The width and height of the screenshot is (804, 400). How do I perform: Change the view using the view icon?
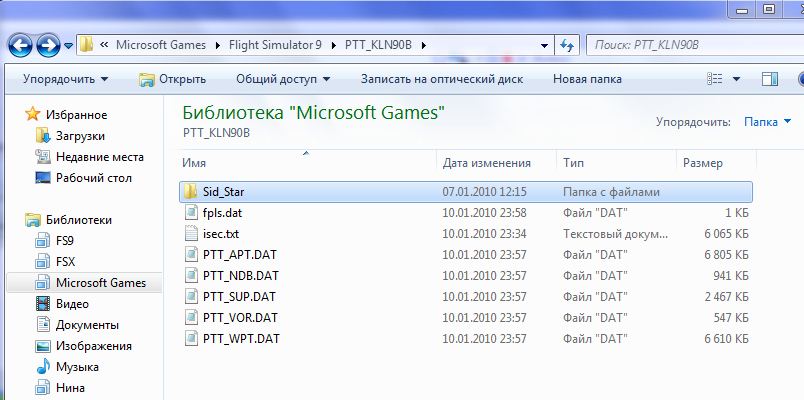(x=715, y=79)
